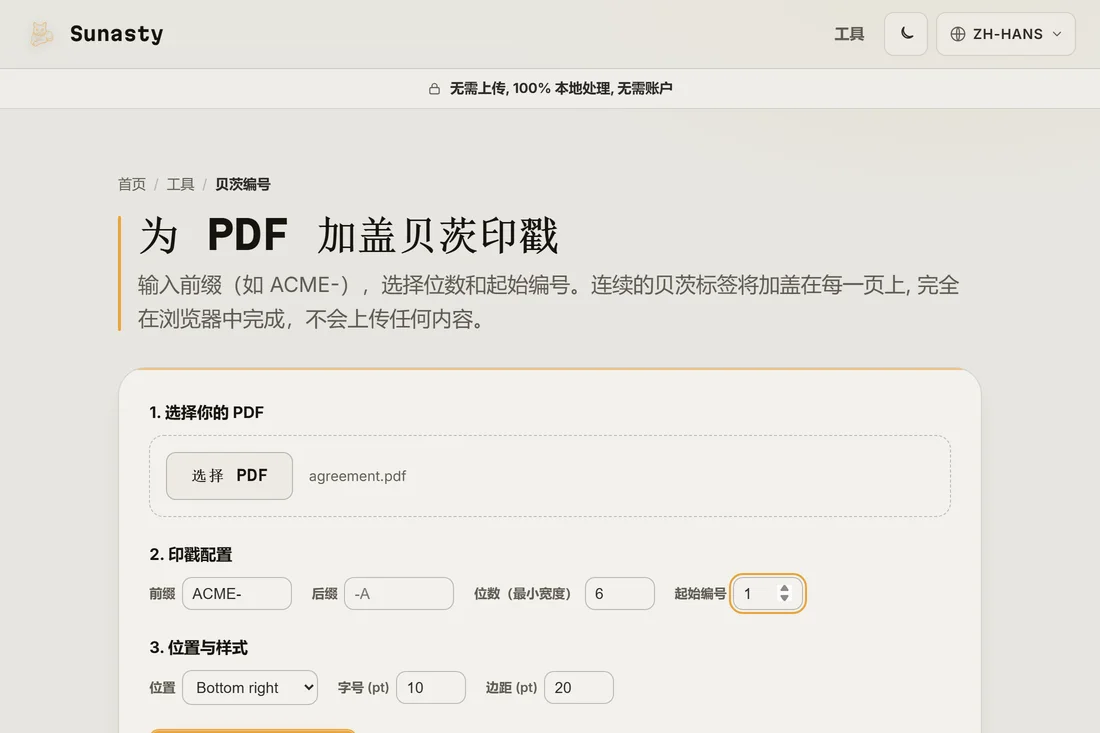Click the agreement.pdf file name
The image size is (1100, 733).
(357, 476)
